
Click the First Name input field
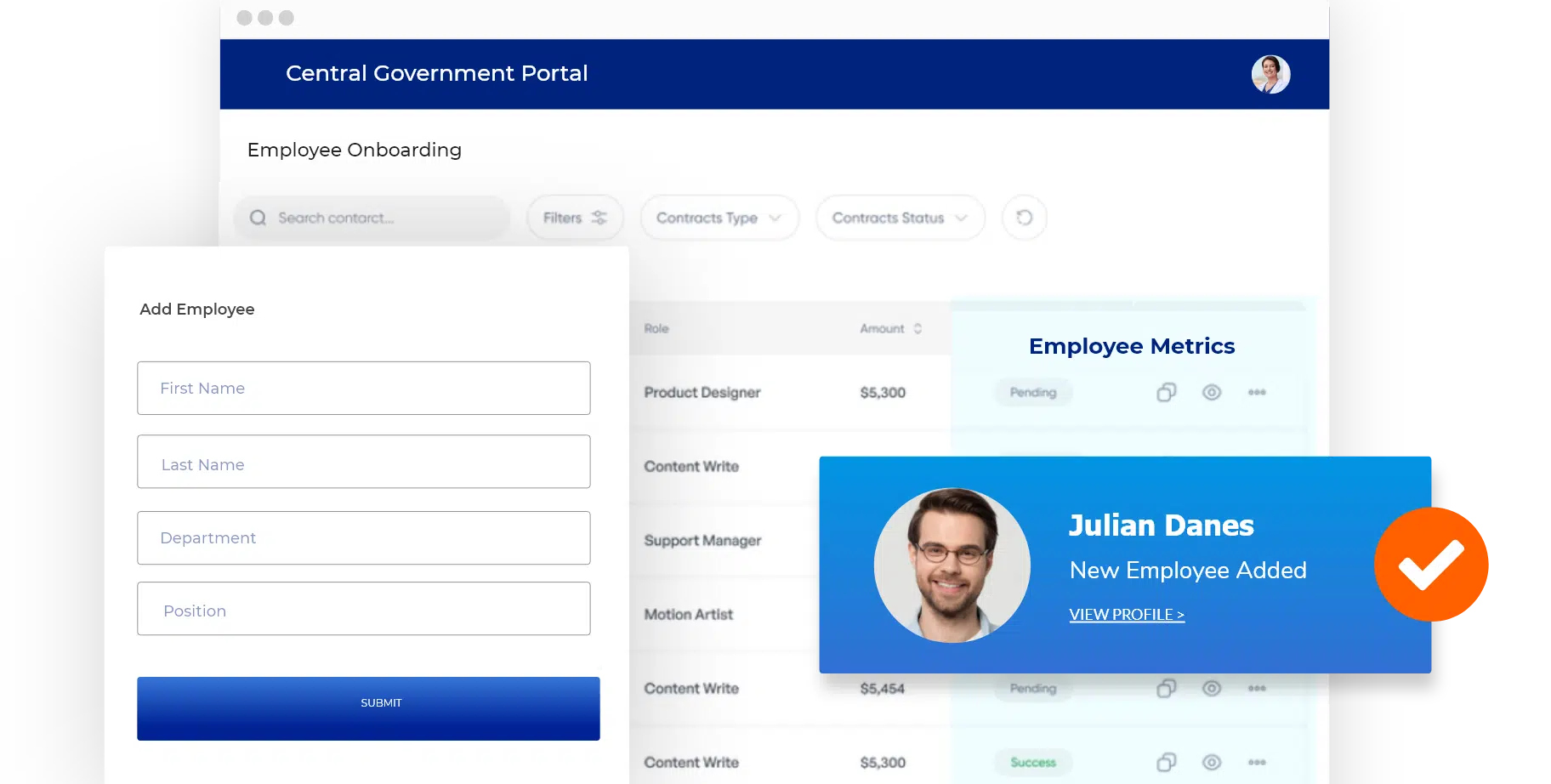coord(363,389)
